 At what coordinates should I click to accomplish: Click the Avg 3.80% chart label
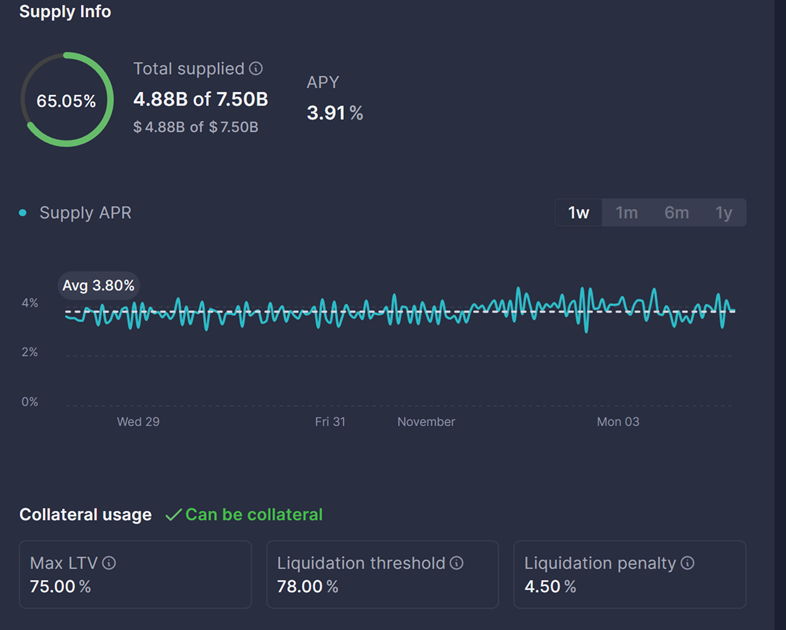coord(98,286)
